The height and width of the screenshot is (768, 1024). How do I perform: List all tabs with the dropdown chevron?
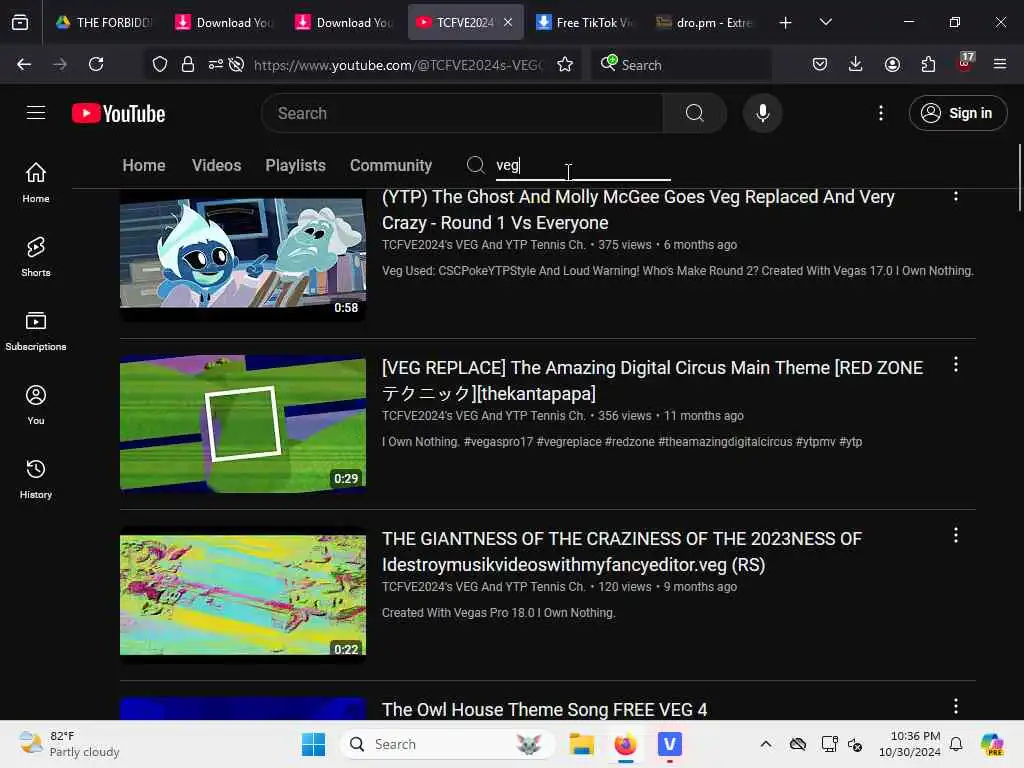825,22
